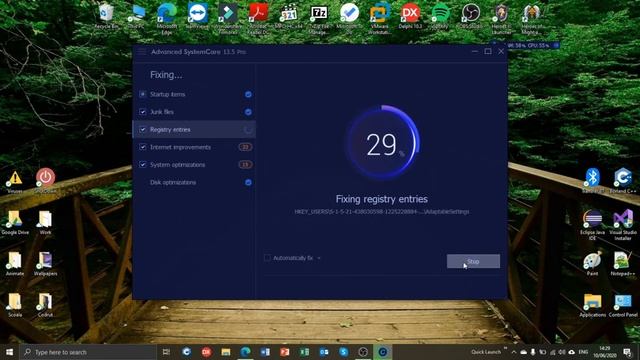Viewport: 640px width, 360px height.
Task: Uncheck the Registry entries checkbox
Action: point(142,129)
